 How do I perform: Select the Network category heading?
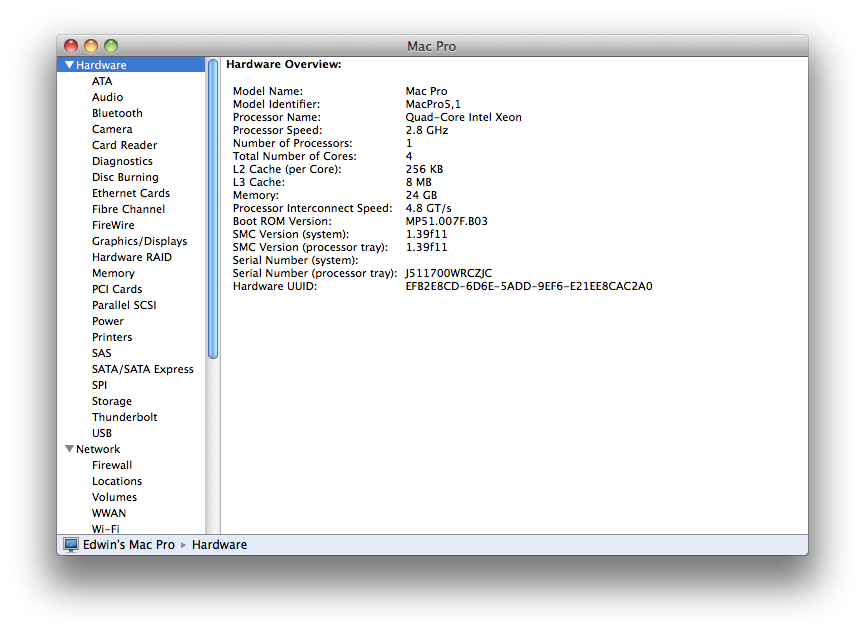pos(98,449)
